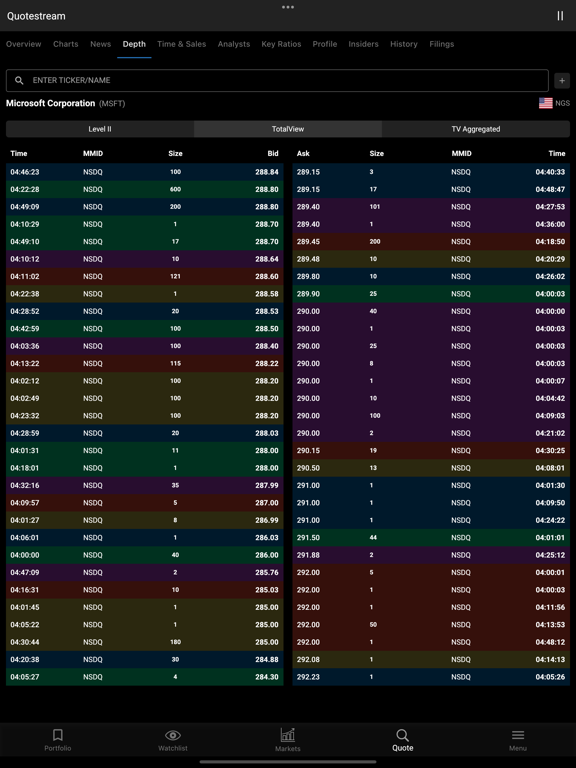Viewport: 576px width, 768px height.
Task: Select the Level II view
Action: (100, 129)
